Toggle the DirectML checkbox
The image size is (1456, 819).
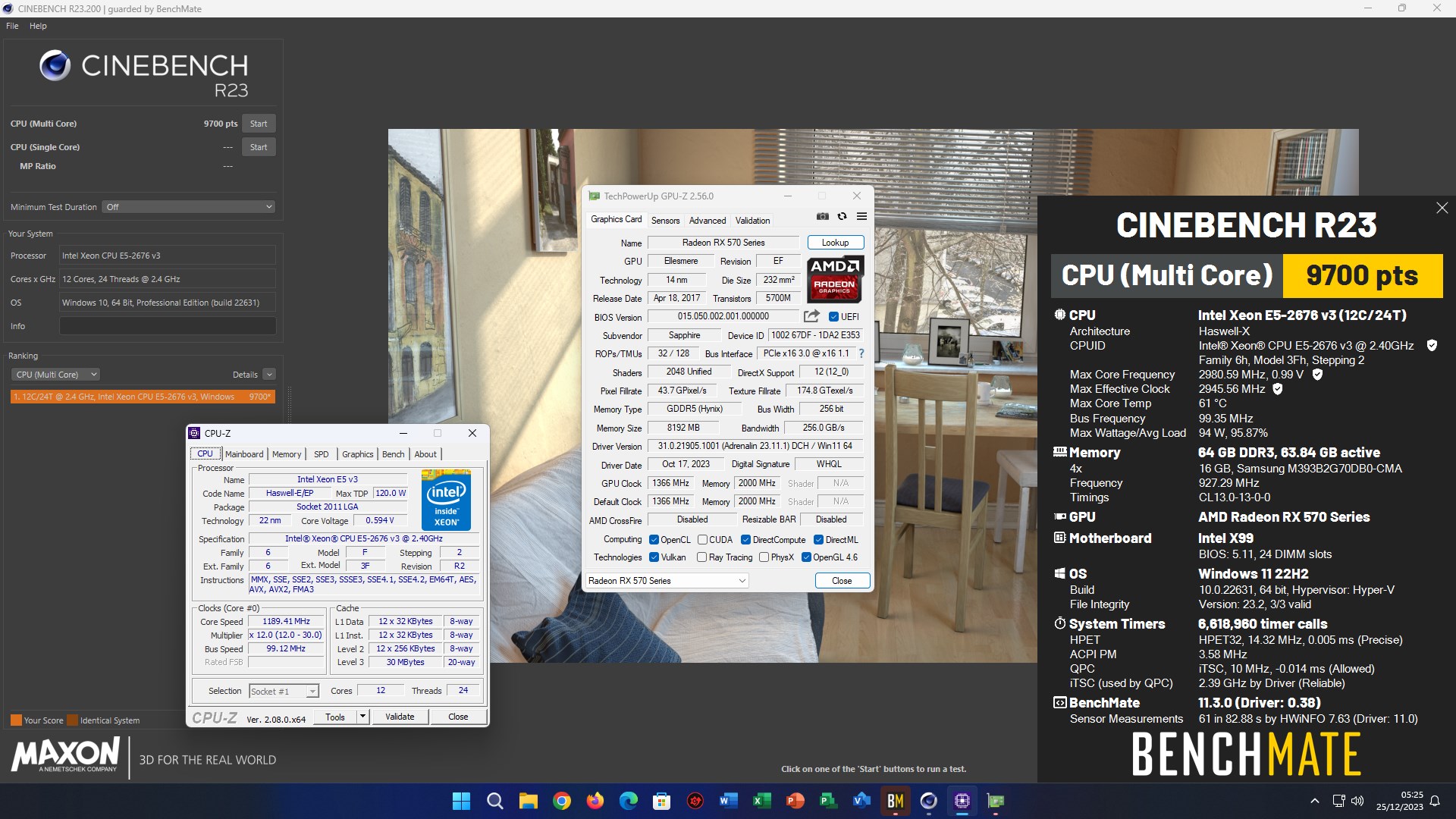click(818, 540)
